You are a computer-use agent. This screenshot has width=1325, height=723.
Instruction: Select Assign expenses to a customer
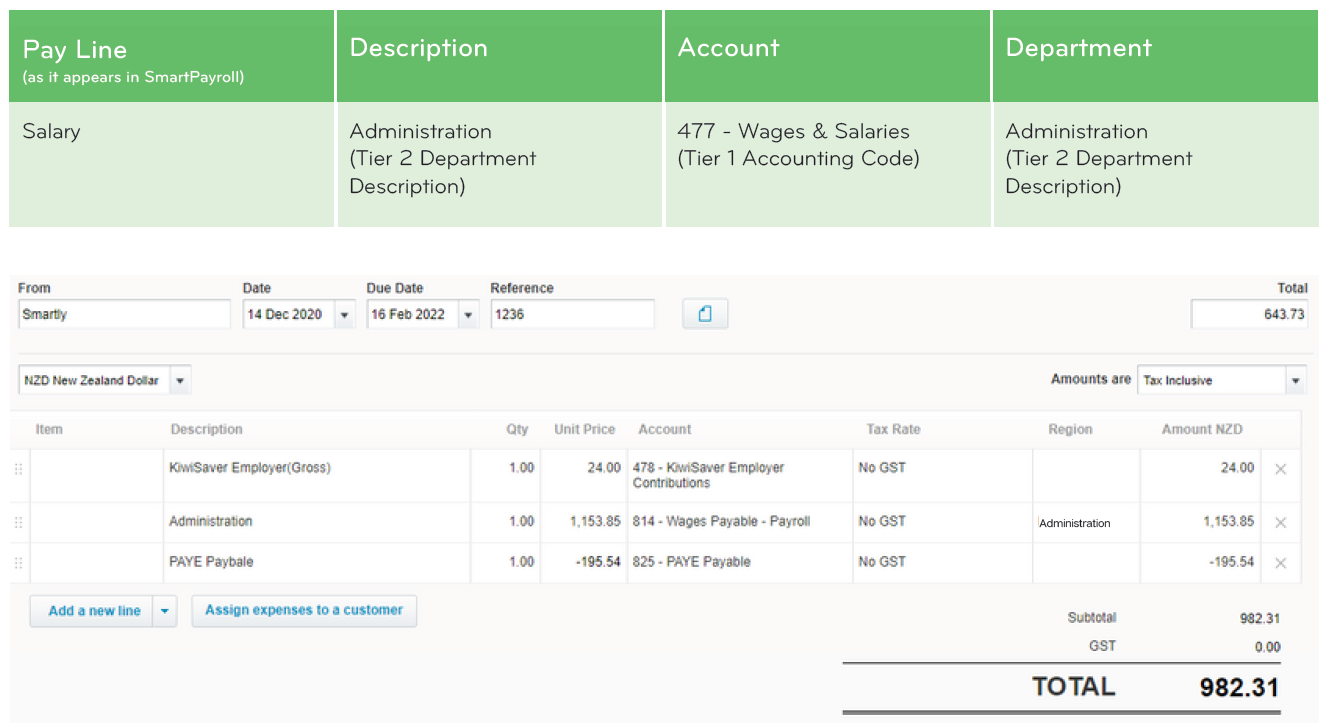coord(304,610)
